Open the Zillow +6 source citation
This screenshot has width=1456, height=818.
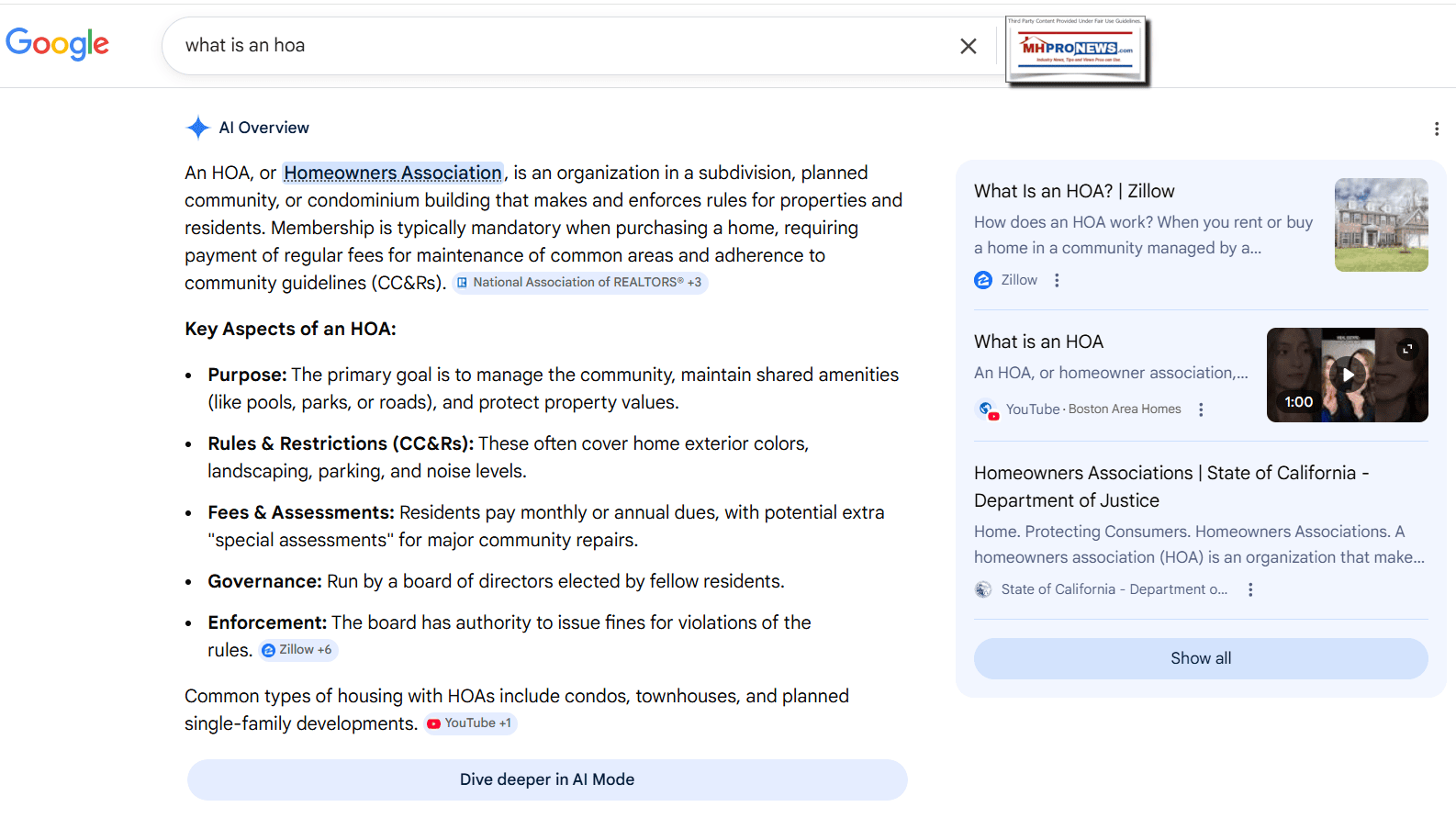tap(297, 650)
